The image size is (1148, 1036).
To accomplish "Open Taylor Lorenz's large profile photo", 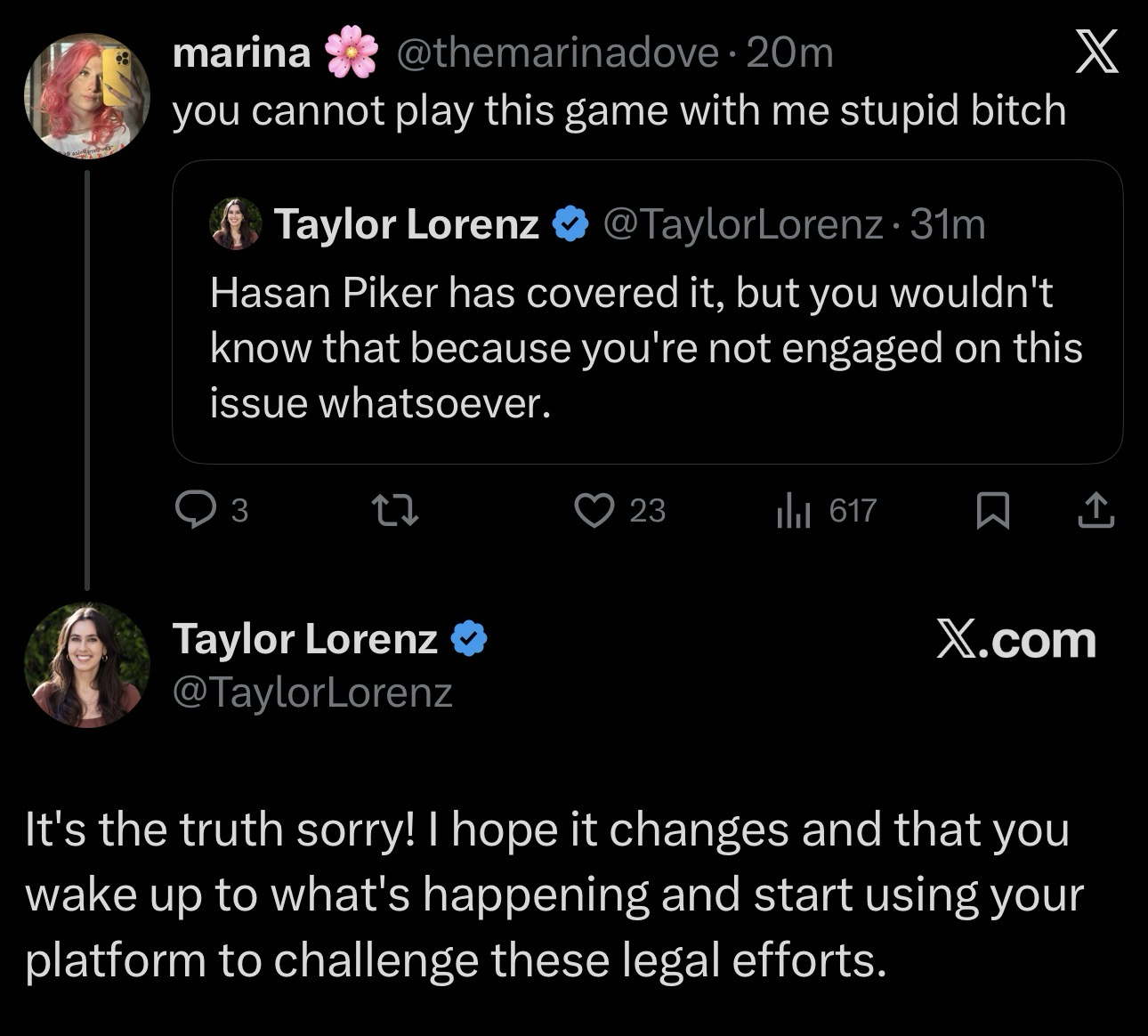I will pos(86,665).
